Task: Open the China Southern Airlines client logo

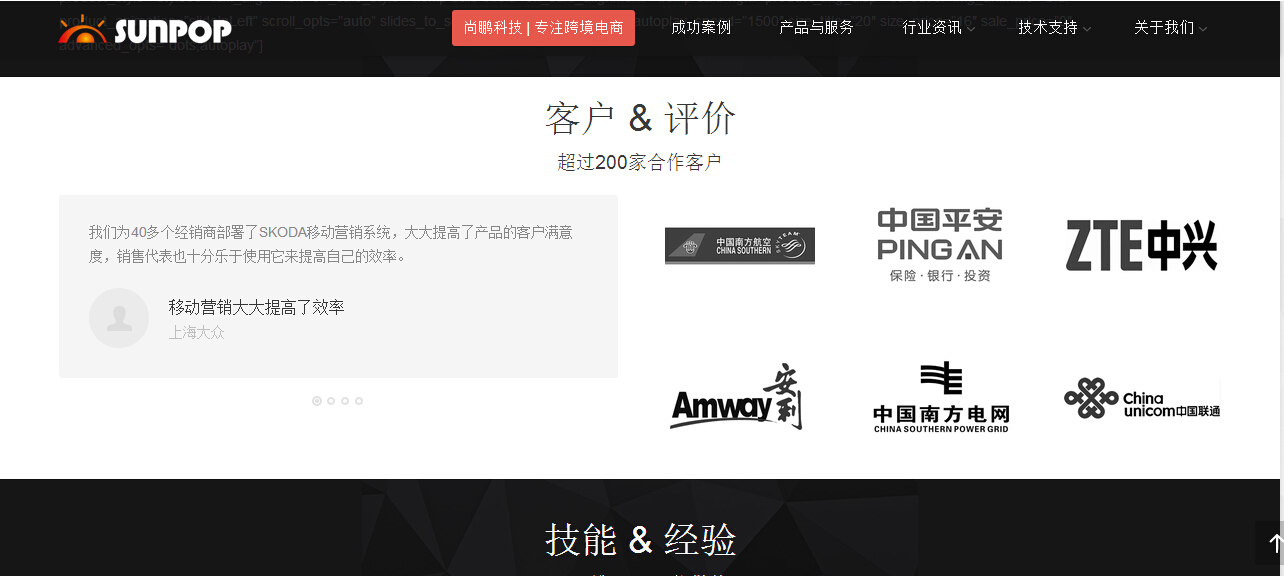Action: click(x=740, y=246)
